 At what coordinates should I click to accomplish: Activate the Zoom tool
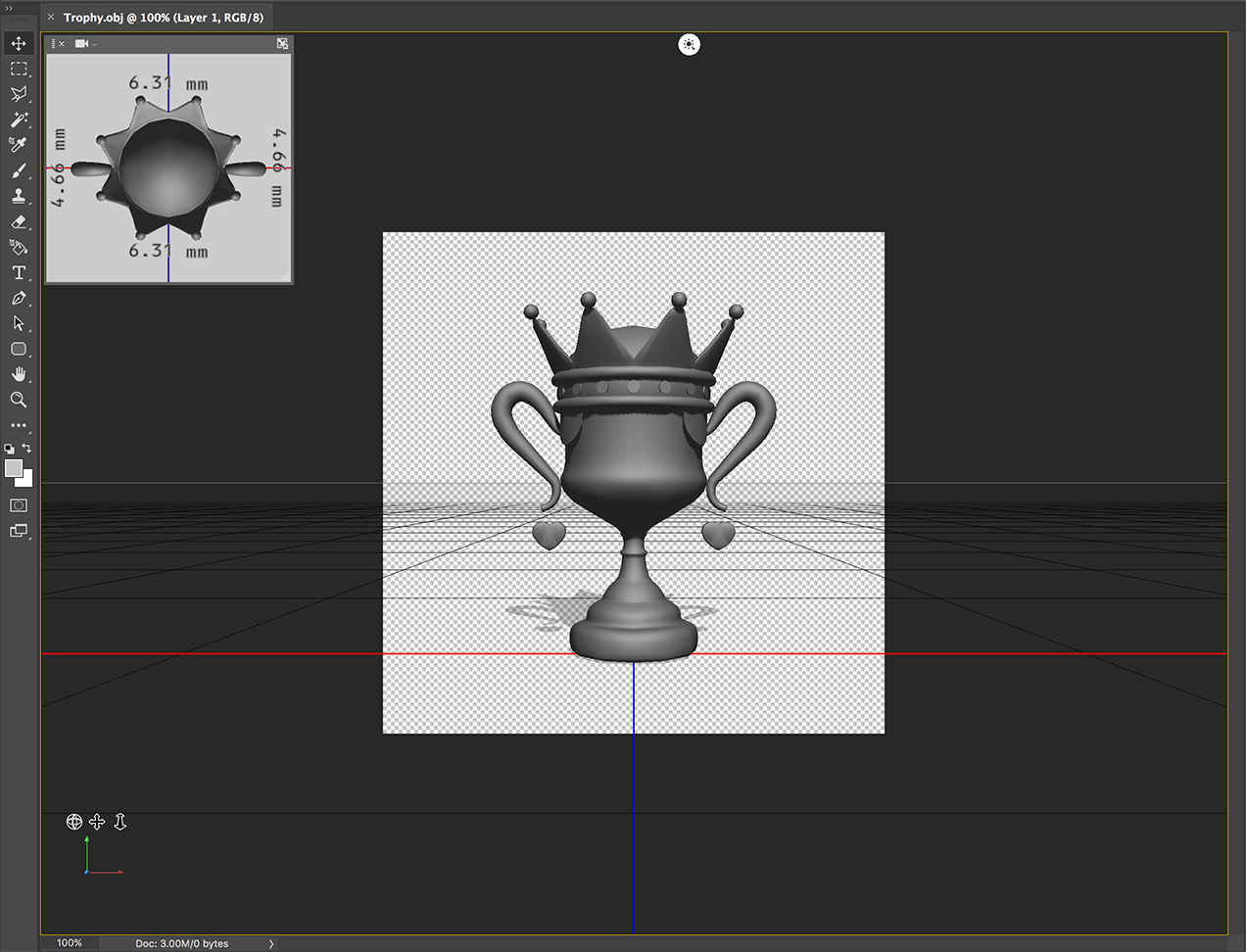(18, 400)
